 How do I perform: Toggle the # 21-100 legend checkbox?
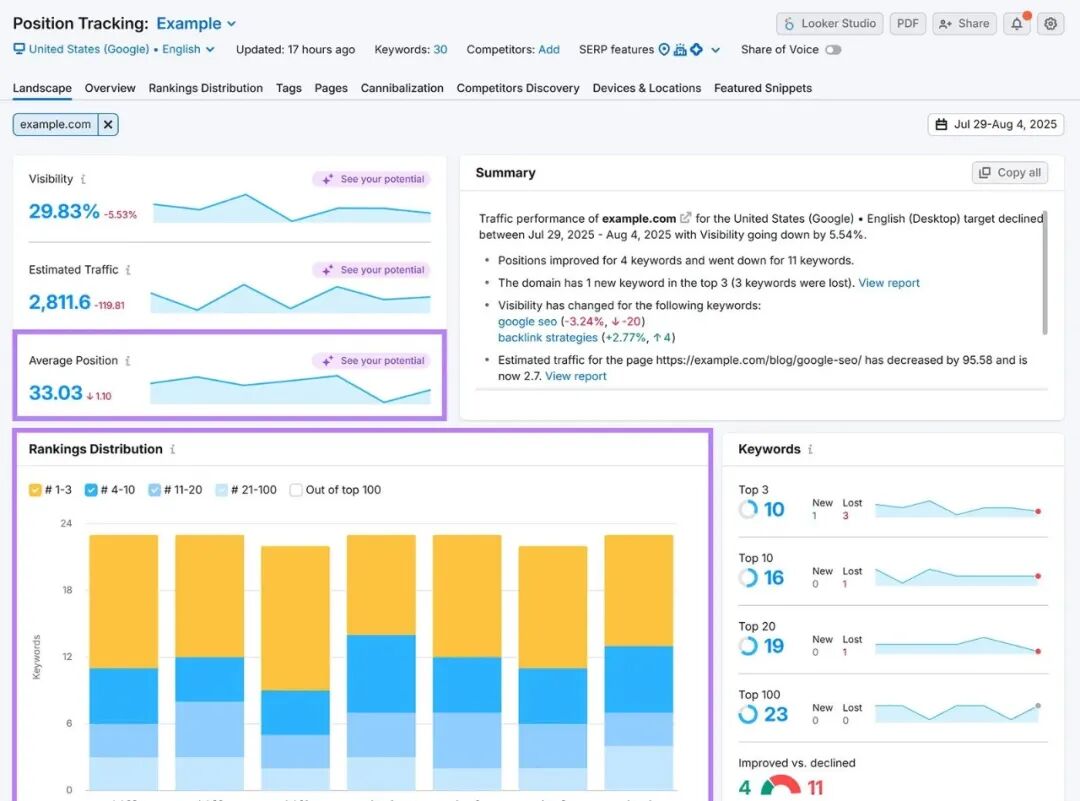click(x=221, y=490)
